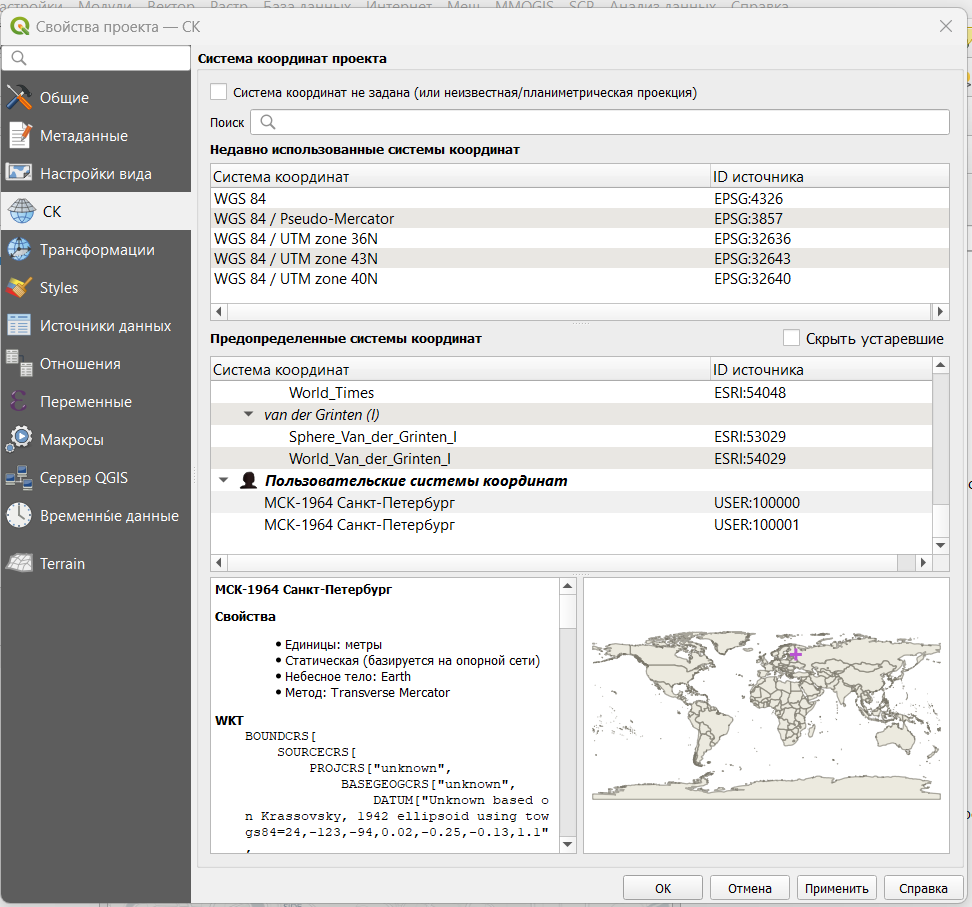Click scroll-down arrow of predefined CRS list
Screen dimensions: 972x907
point(940,546)
